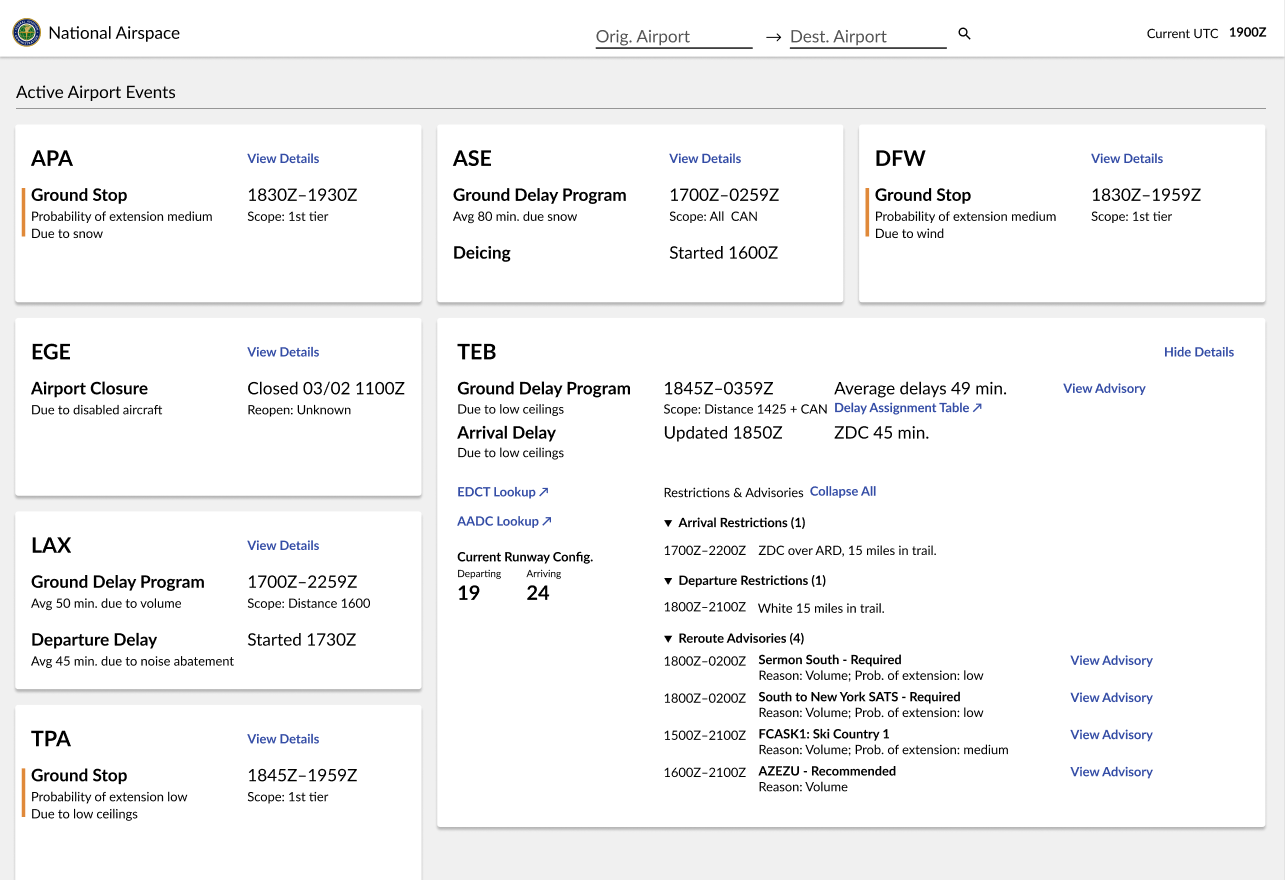
Task: Open View Details for DFW
Action: (1127, 158)
